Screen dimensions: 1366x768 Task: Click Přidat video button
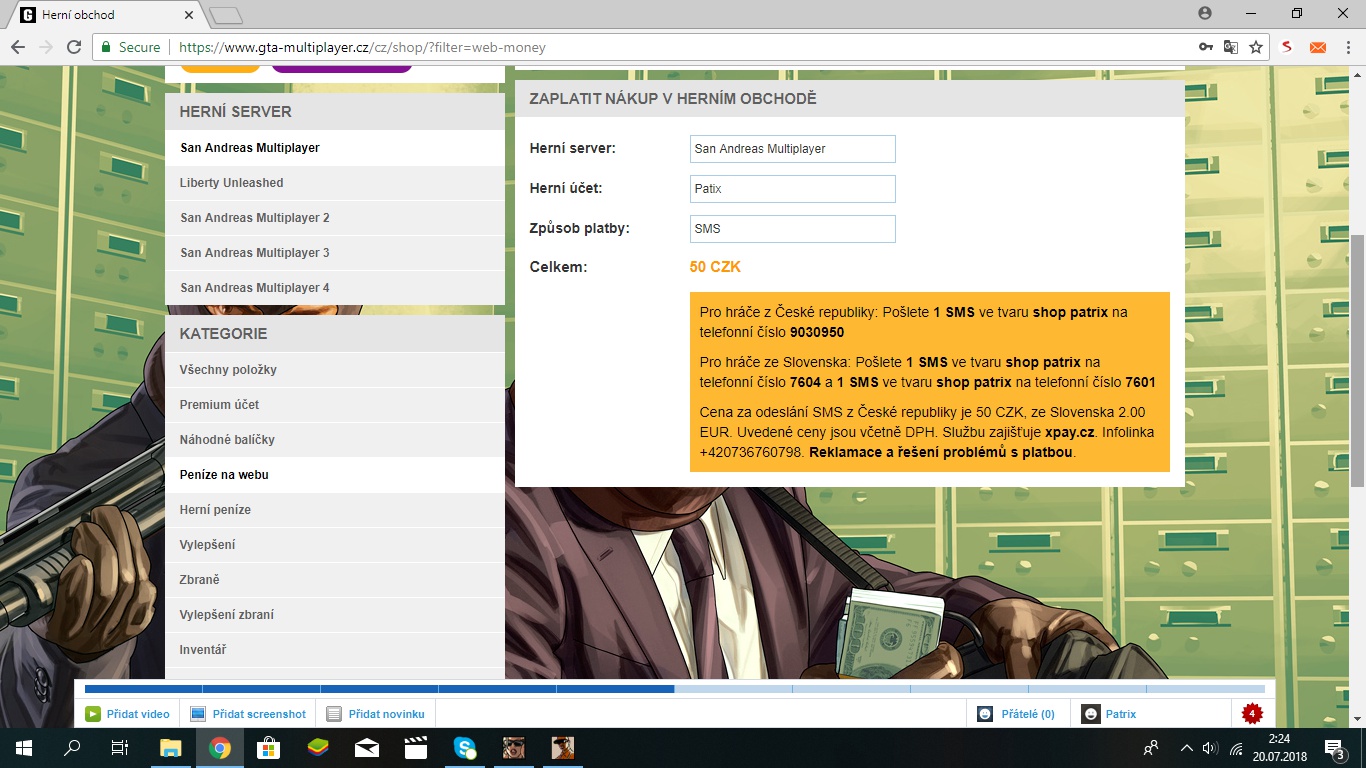pyautogui.click(x=128, y=714)
